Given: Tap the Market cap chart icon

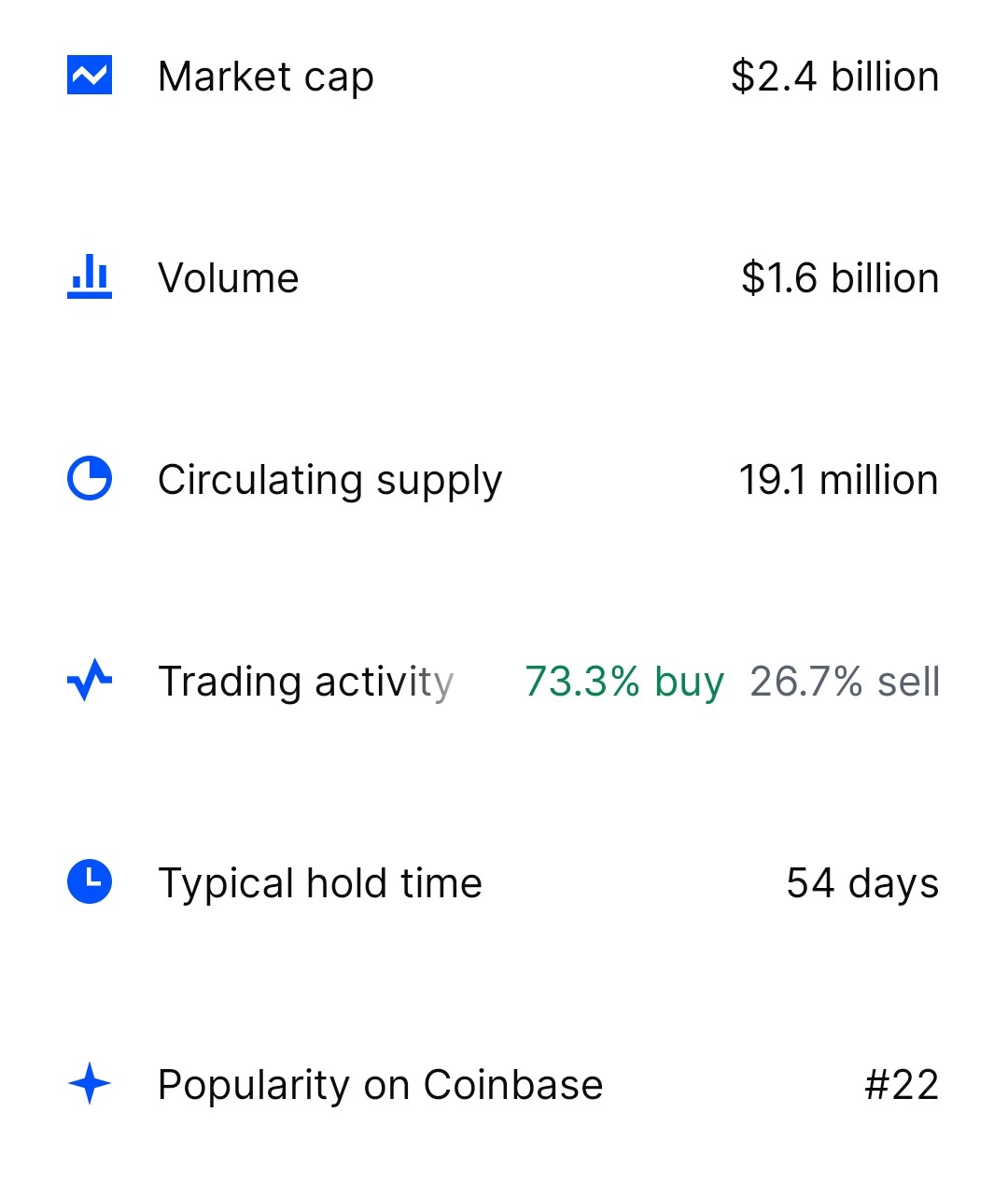Looking at the screenshot, I should click(x=90, y=76).
